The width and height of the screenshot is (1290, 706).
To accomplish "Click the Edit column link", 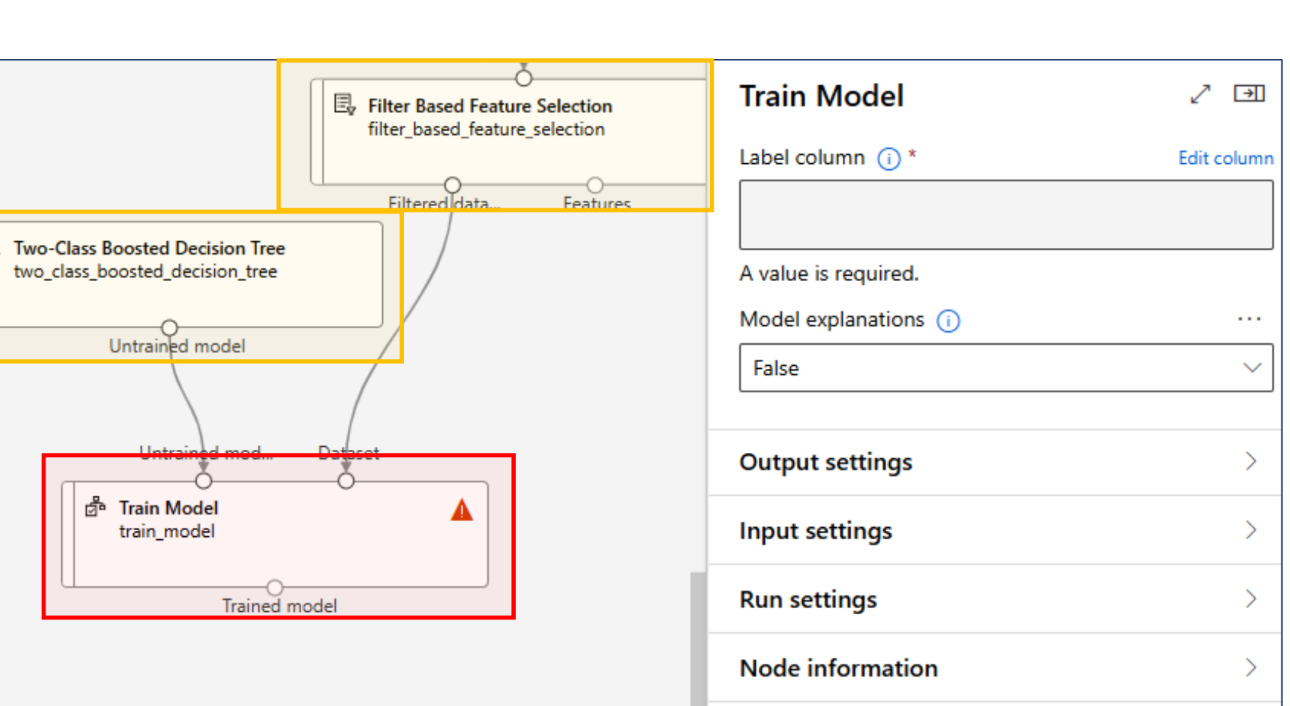I will [1225, 158].
